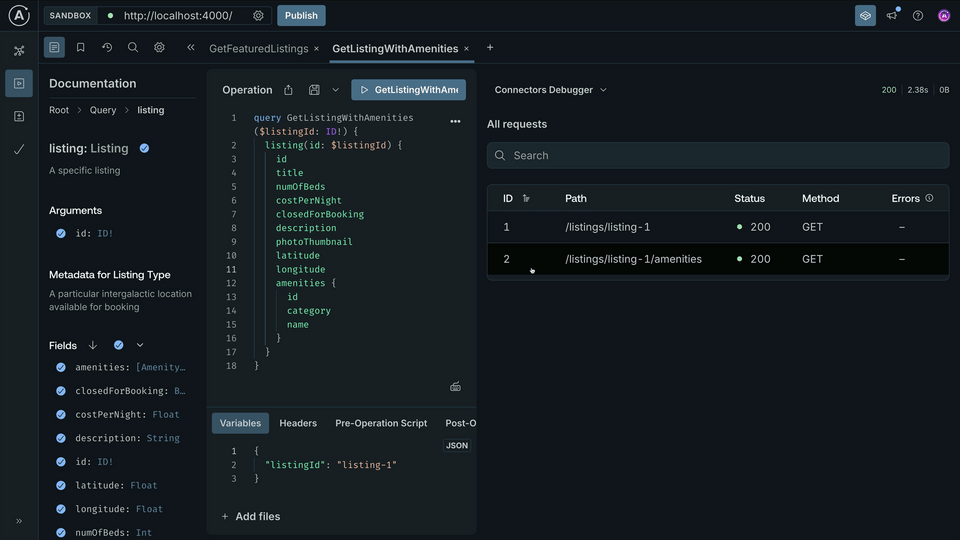The image size is (960, 540).
Task: Open the Apollo Studio layers icon
Action: pyautogui.click(x=865, y=15)
